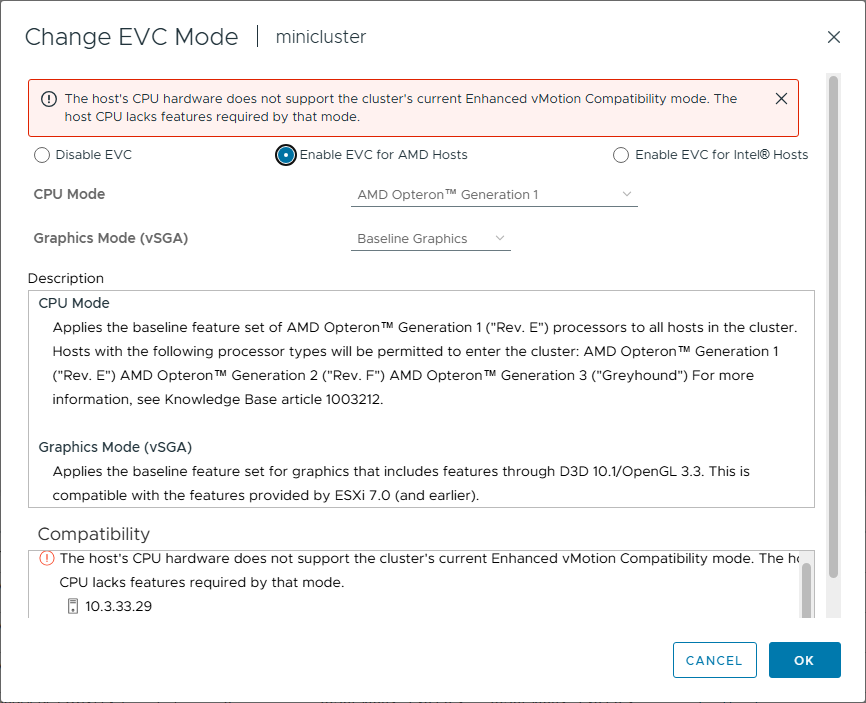
Task: Click the Compatibility section heading
Action: pyautogui.click(x=94, y=533)
